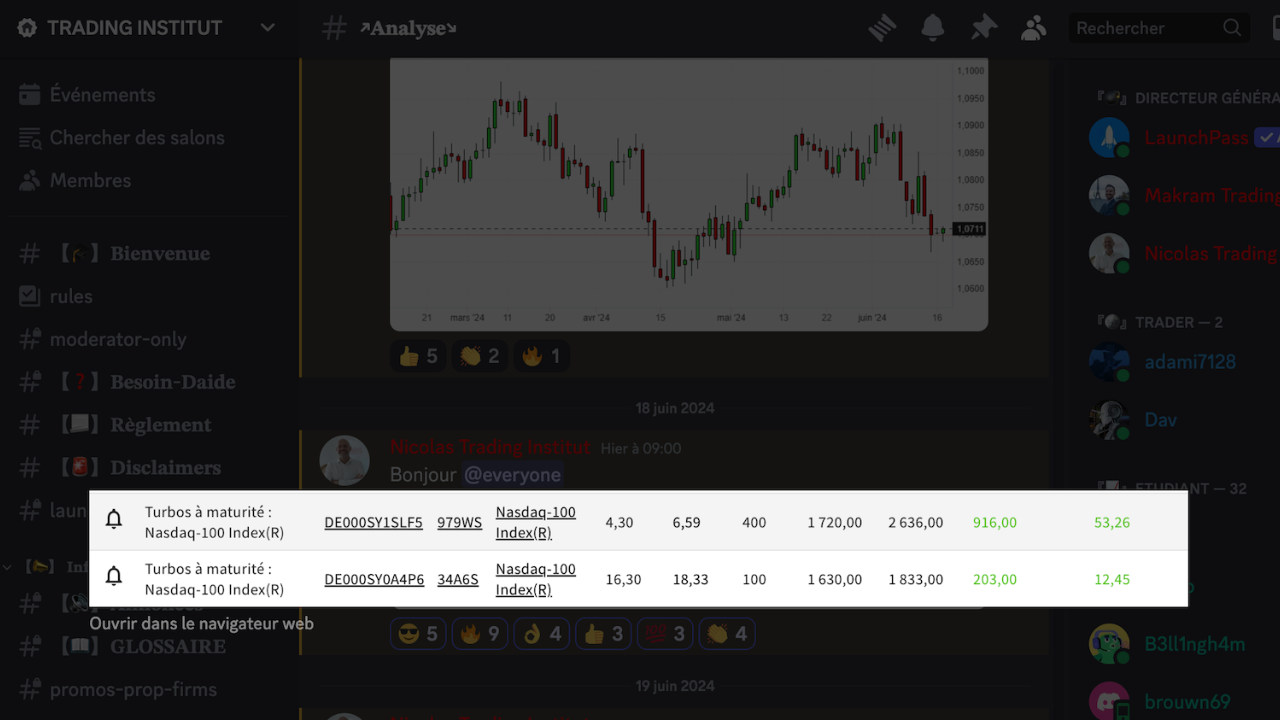Select the price 18,33 cell
1280x720 pixels.
[x=690, y=580]
